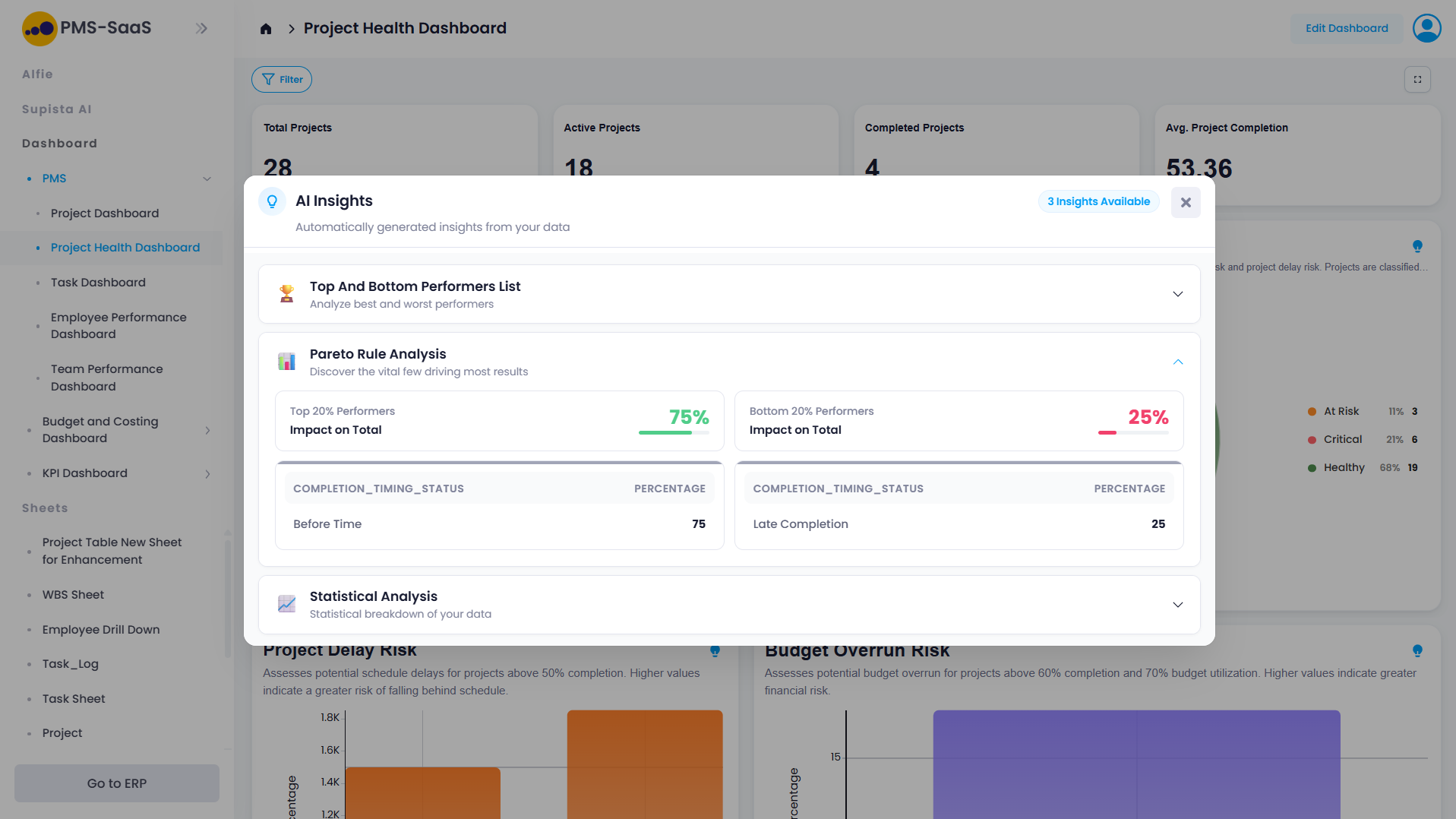This screenshot has width=1456, height=819.
Task: Click Go to ERP button
Action: tap(117, 783)
